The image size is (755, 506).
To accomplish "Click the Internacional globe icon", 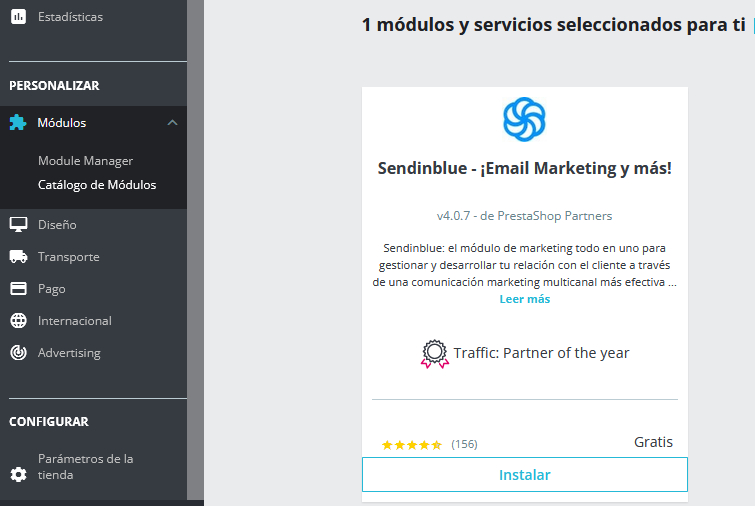I will point(18,321).
